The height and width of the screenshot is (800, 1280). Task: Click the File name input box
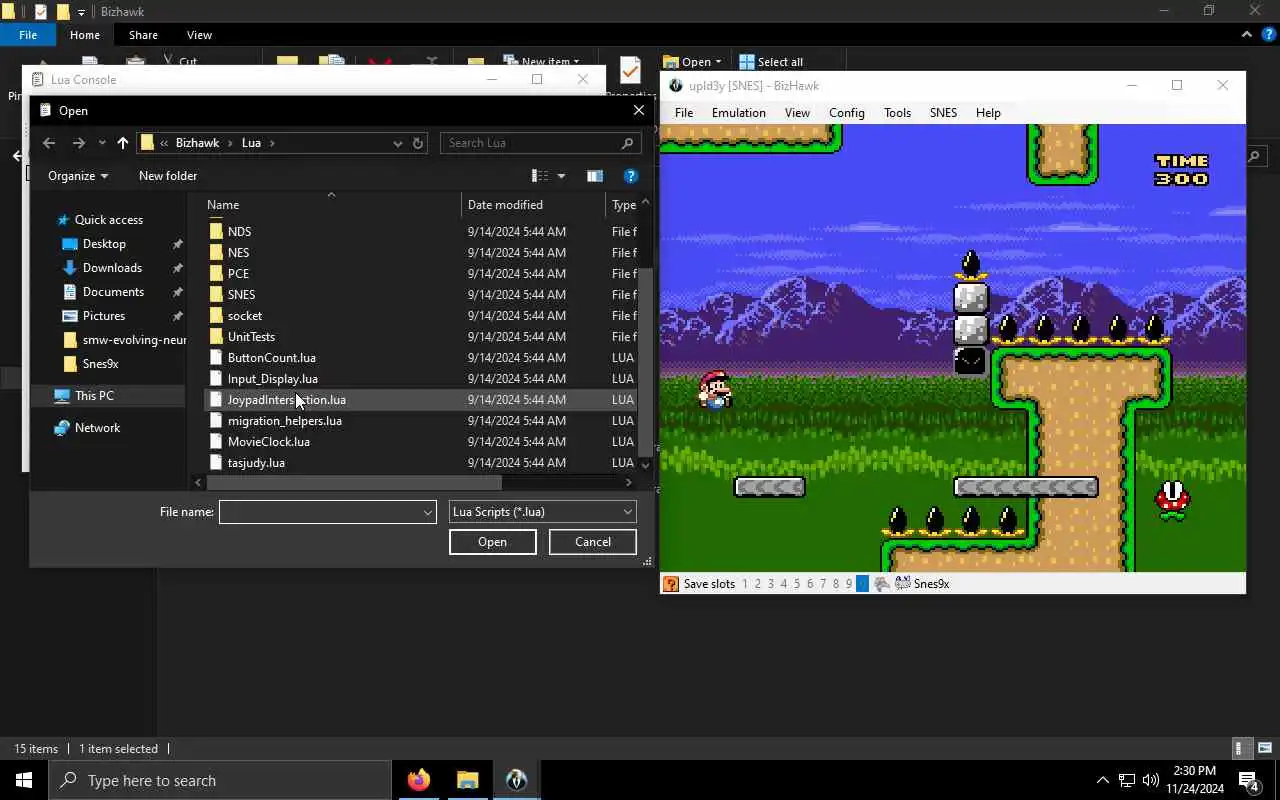pos(320,512)
